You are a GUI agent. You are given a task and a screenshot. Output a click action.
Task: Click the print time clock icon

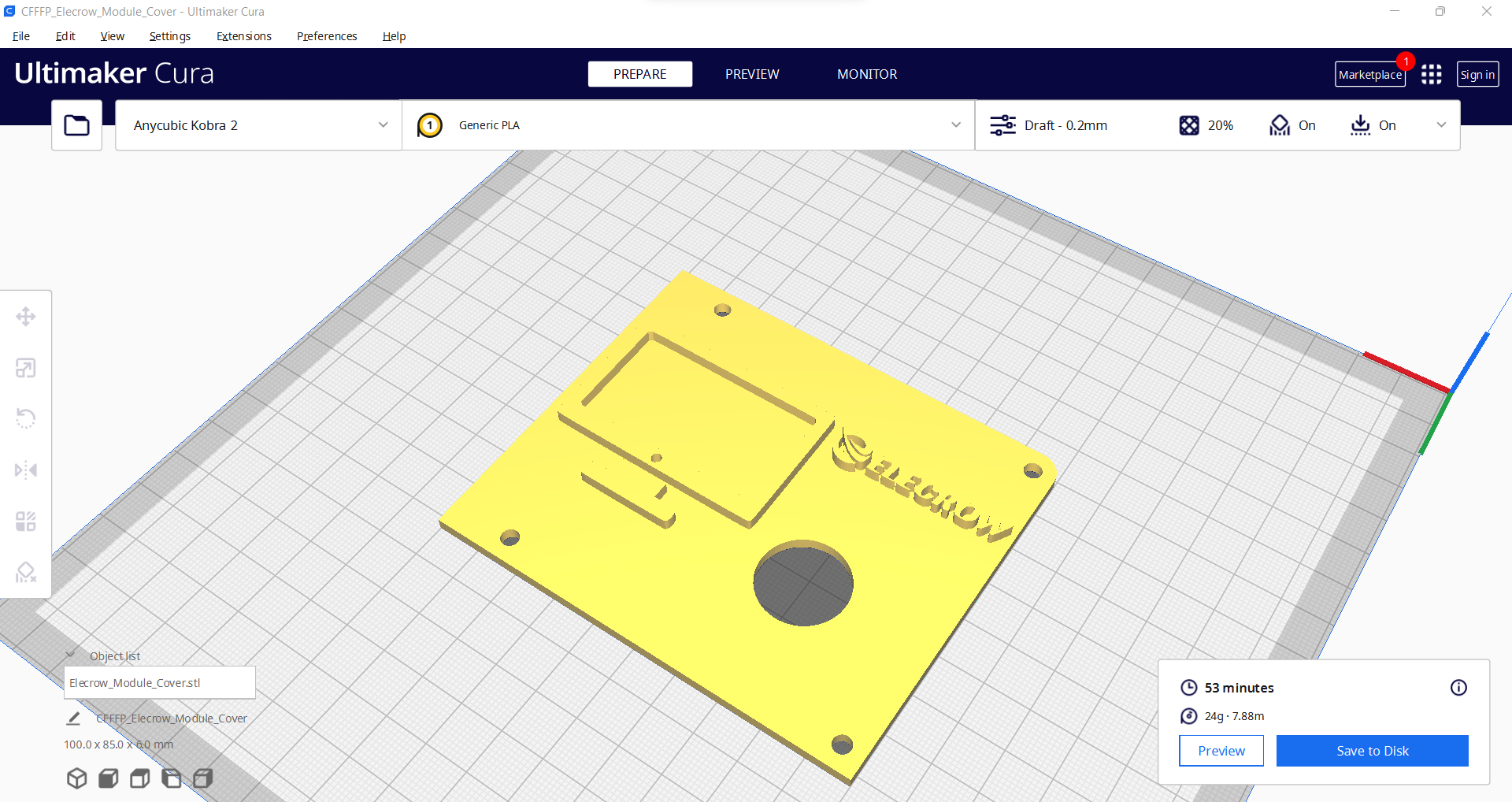[1189, 688]
